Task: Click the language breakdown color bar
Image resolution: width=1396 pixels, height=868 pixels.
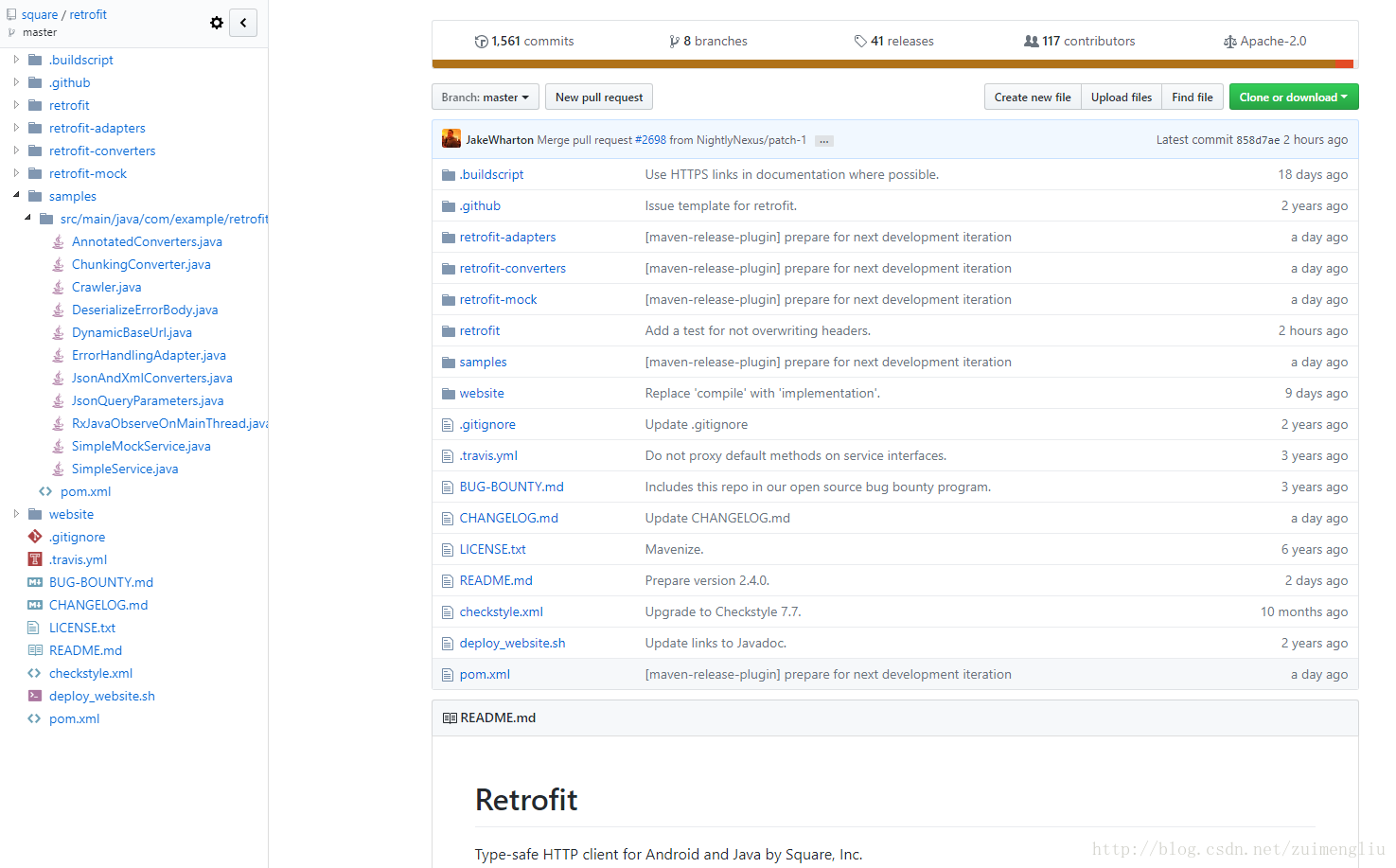Action: (x=893, y=64)
